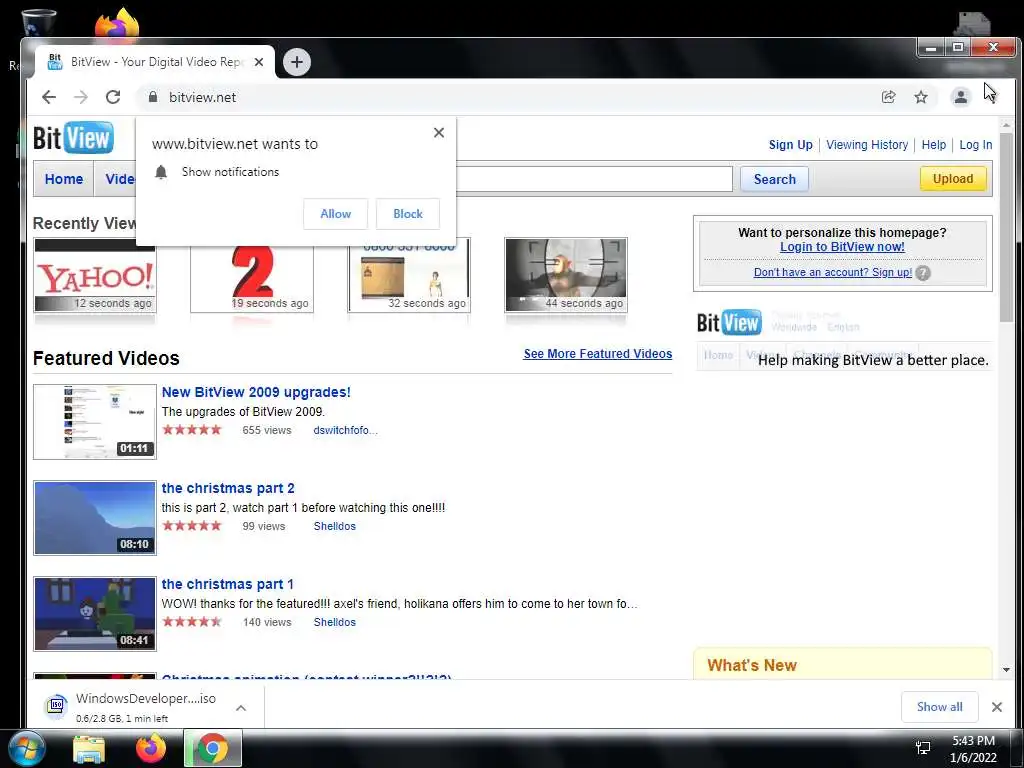Open uploader dswitchfofo profile link
This screenshot has width=1024, height=768.
coord(345,430)
